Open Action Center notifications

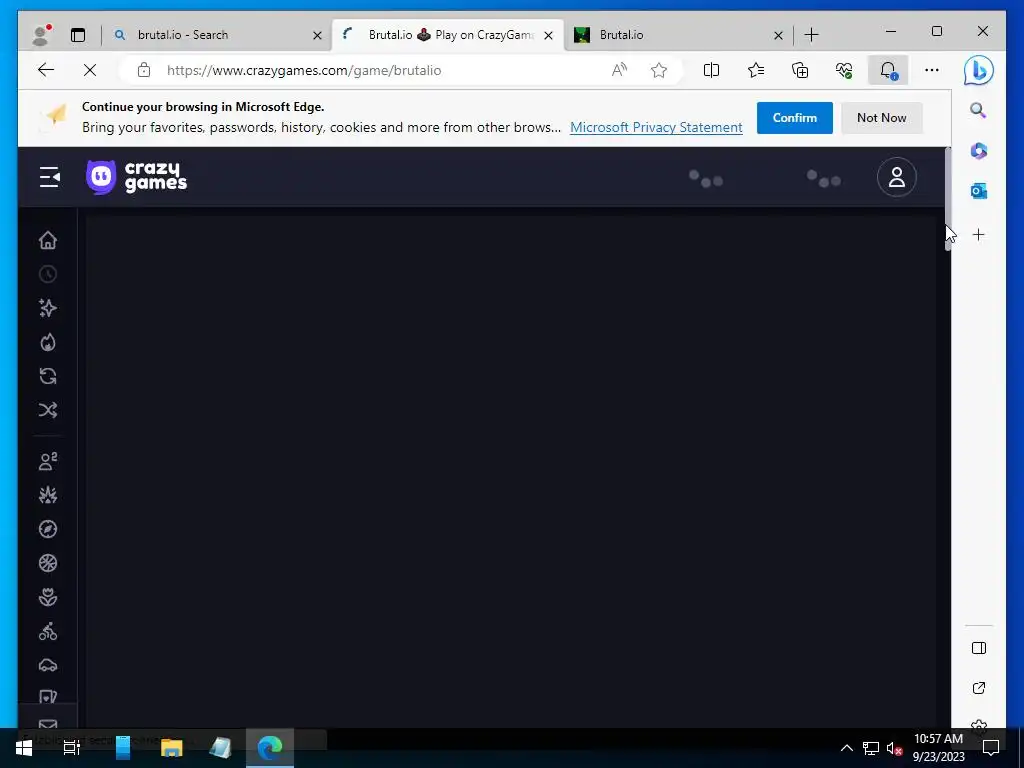click(x=991, y=747)
